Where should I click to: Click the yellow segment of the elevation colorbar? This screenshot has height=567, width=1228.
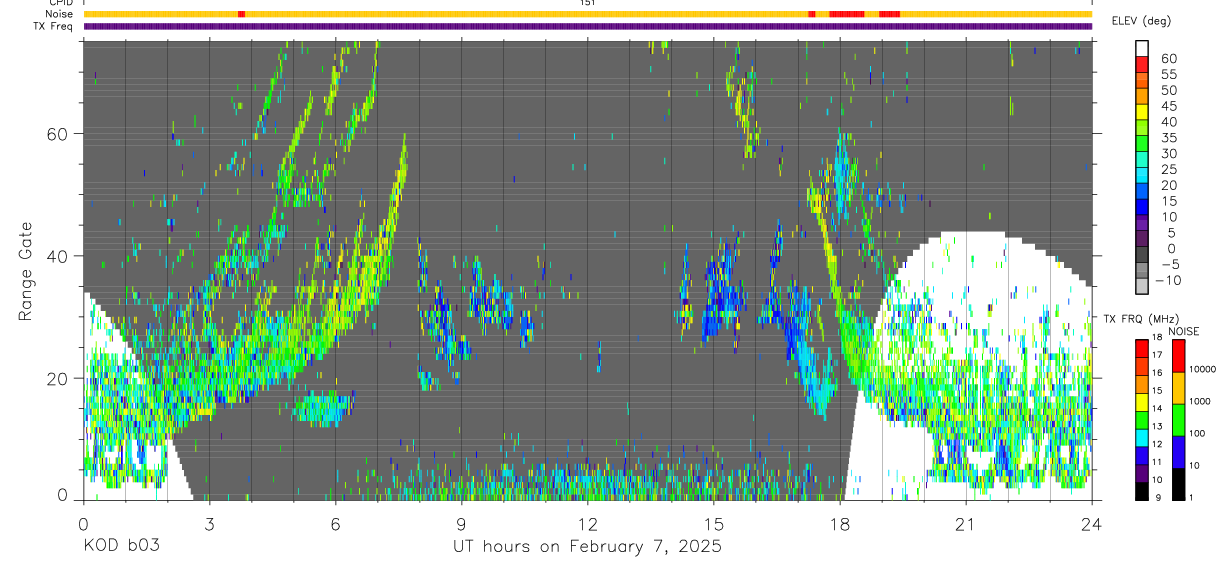click(x=1142, y=113)
